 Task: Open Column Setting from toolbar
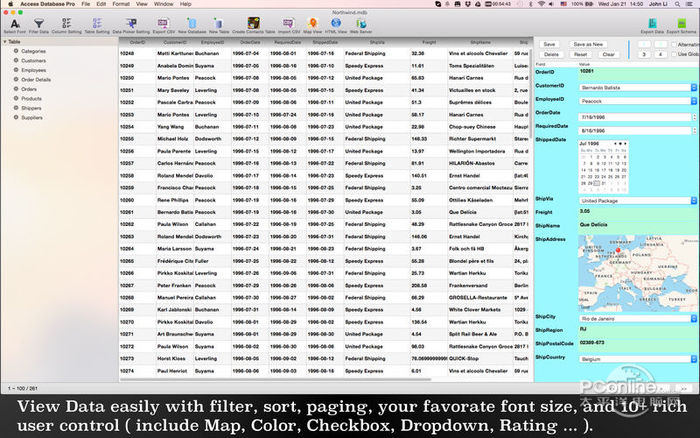(68, 24)
